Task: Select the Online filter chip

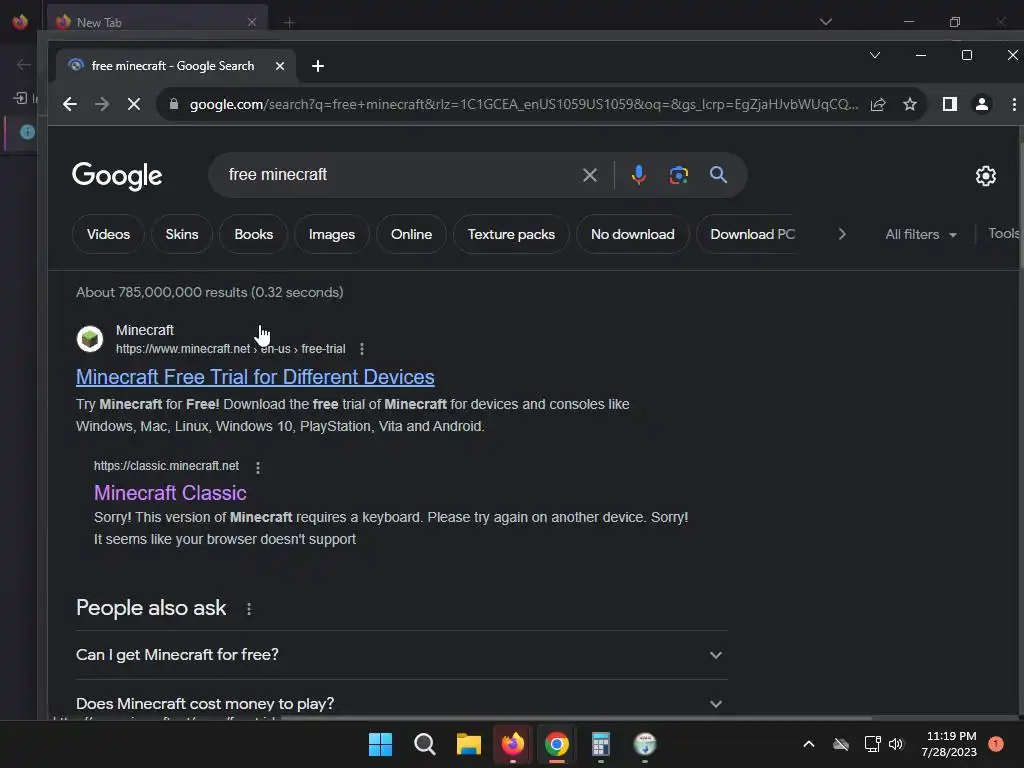Action: pyautogui.click(x=411, y=234)
